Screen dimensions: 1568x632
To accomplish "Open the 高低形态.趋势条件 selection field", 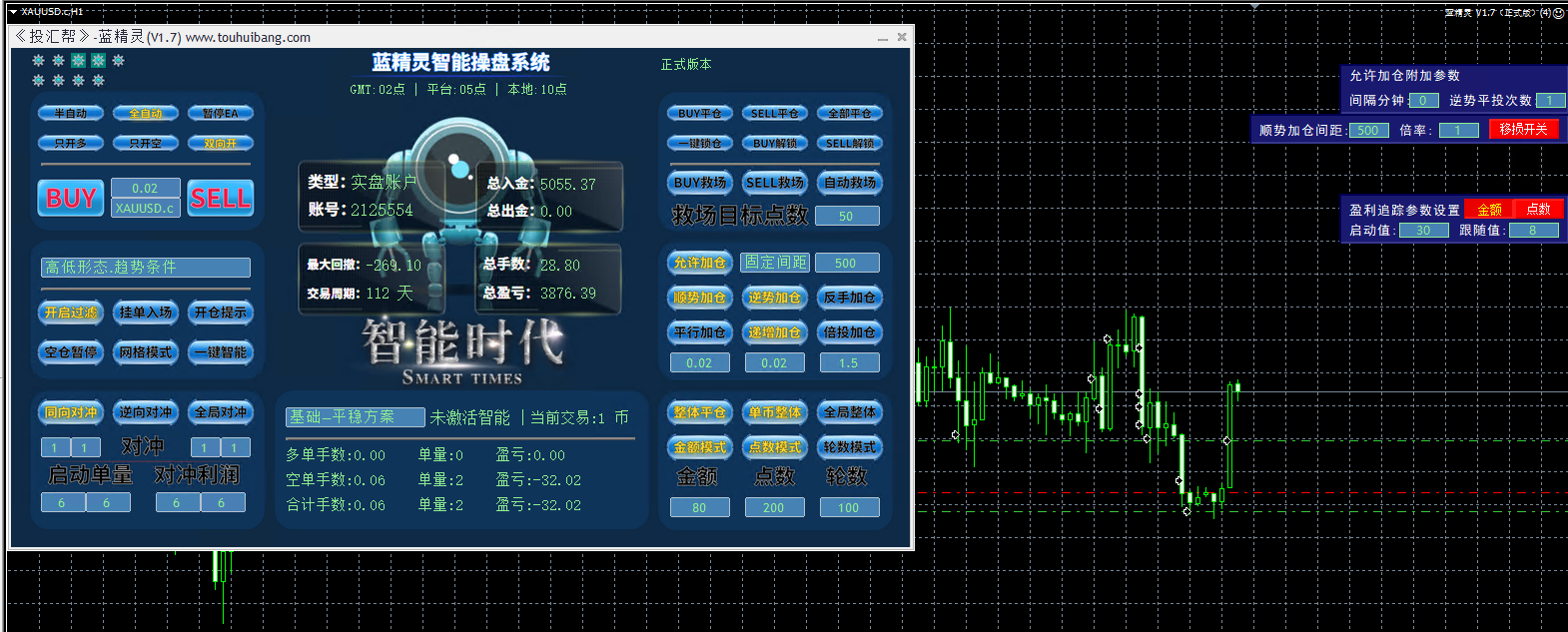I will [146, 268].
